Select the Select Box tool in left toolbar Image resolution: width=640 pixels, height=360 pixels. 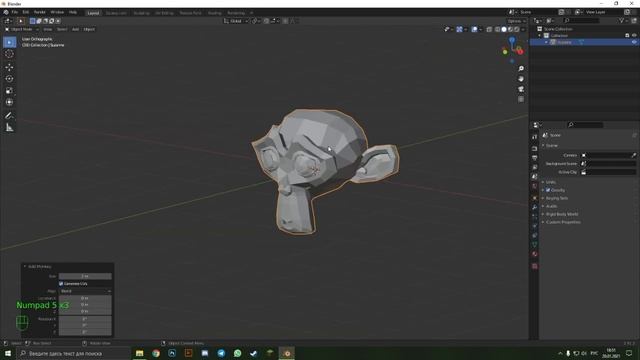tap(9, 42)
